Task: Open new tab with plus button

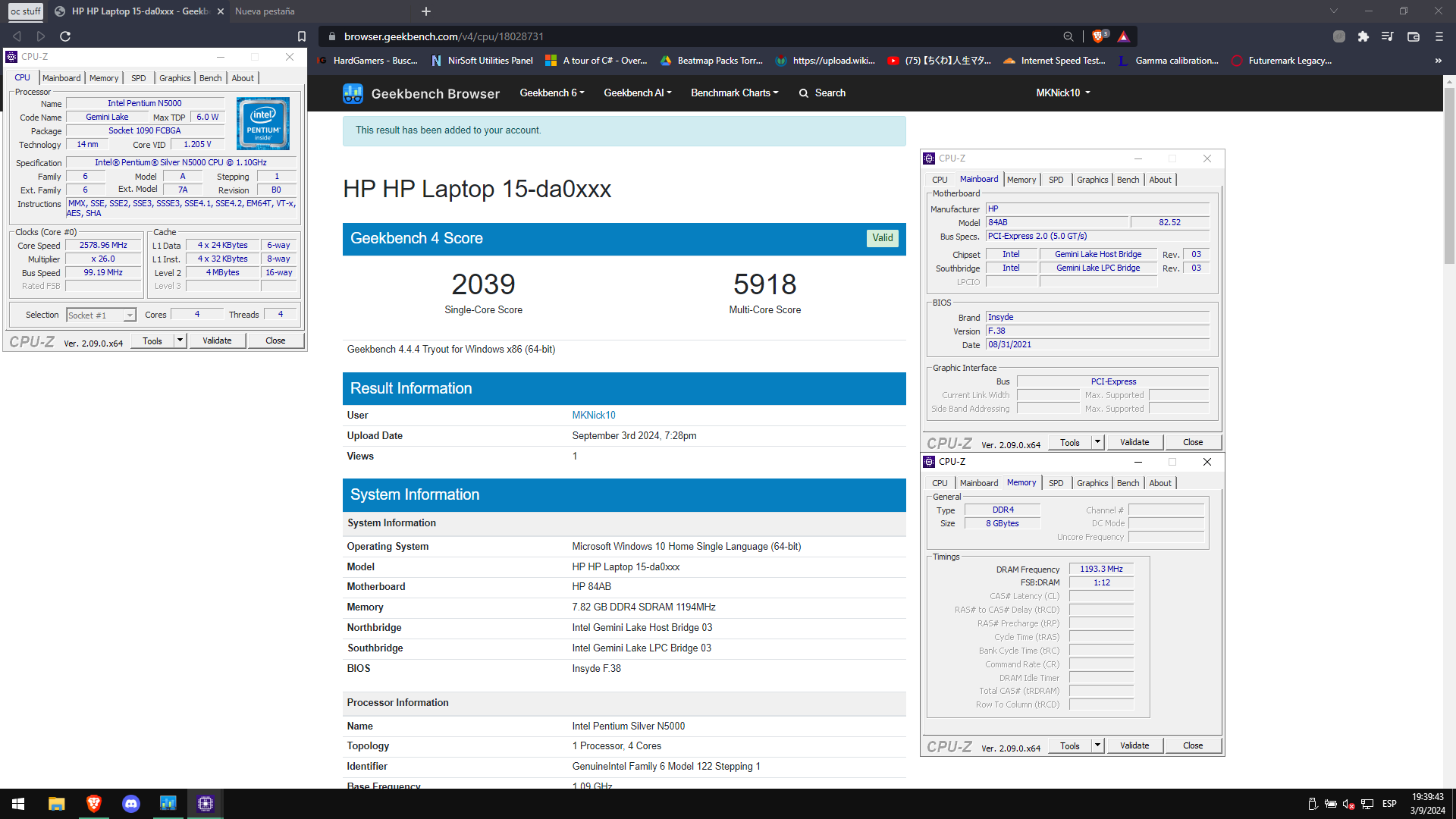Action: (426, 11)
